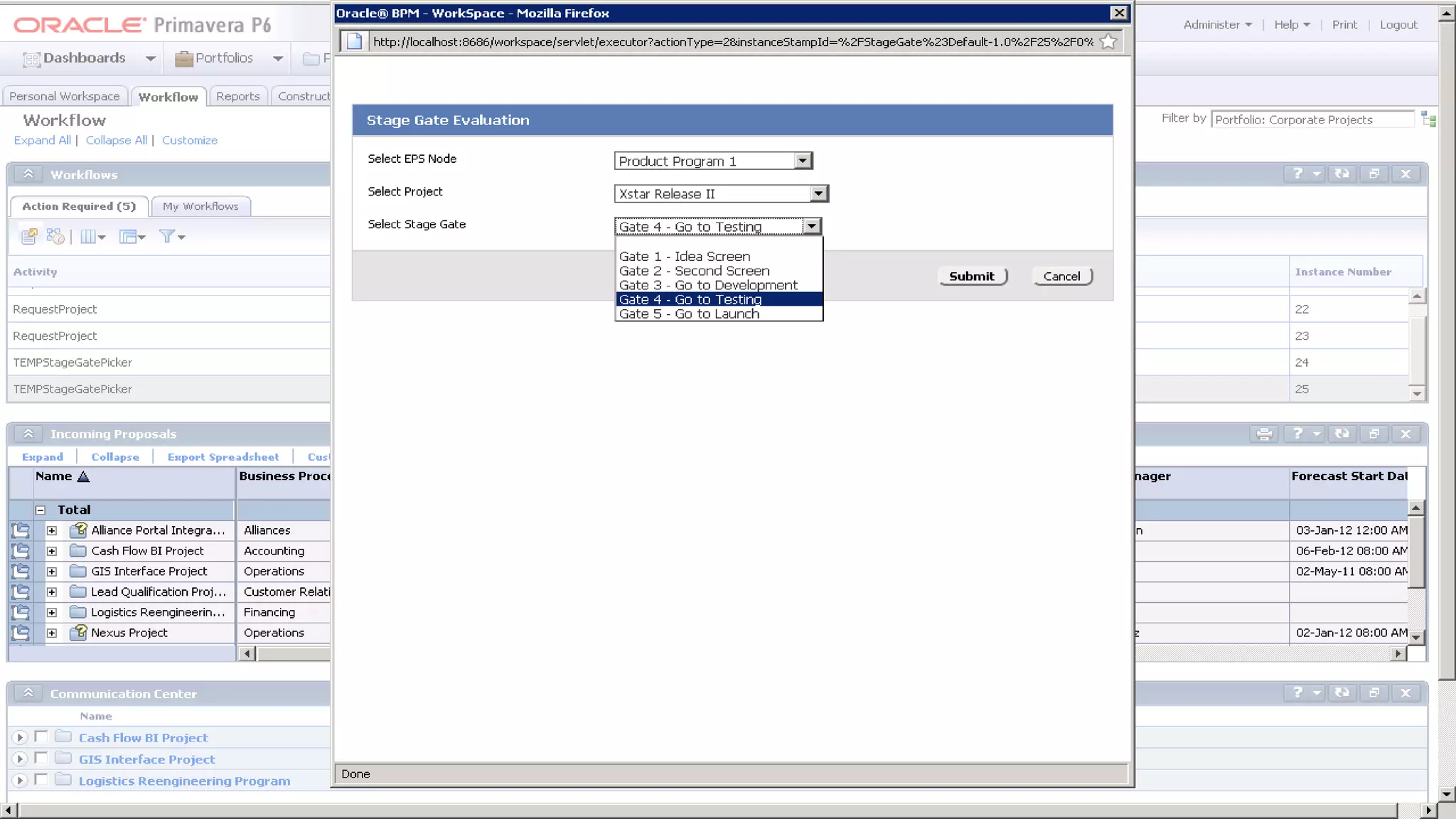Viewport: 1456px width, 819px height.
Task: Expand Cash Flow BI Project in Communication Center
Action: [20, 738]
